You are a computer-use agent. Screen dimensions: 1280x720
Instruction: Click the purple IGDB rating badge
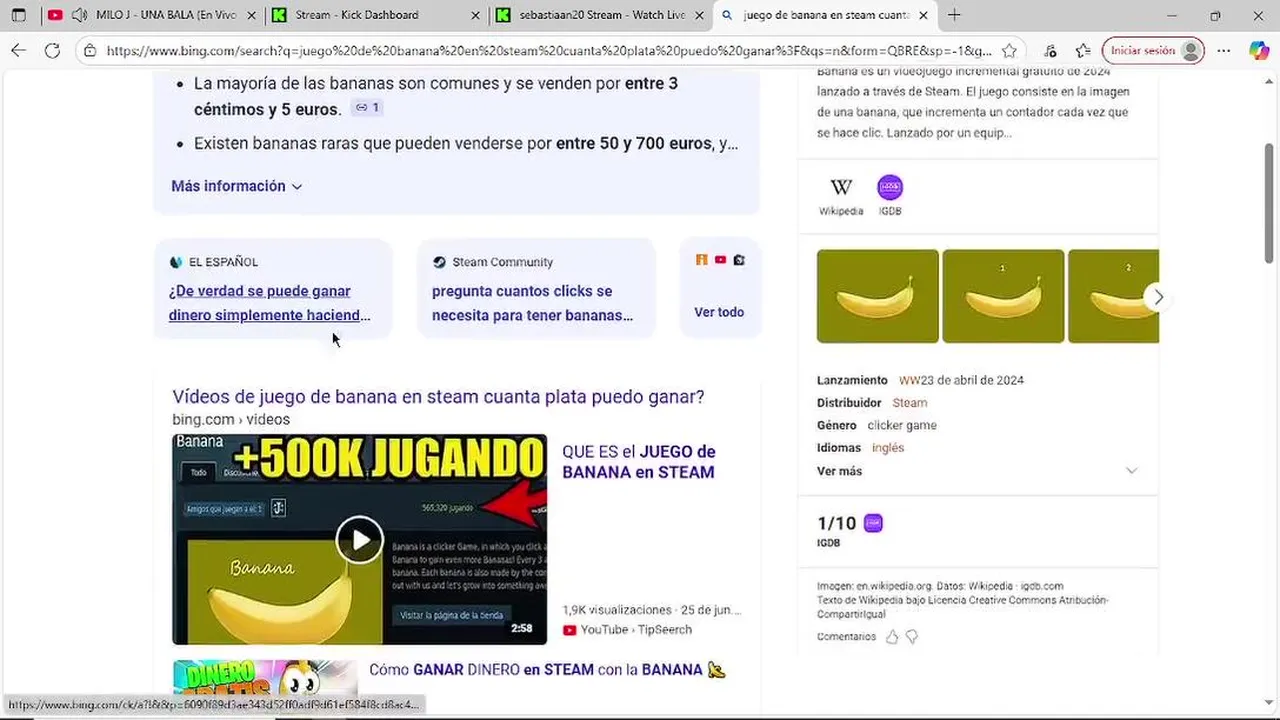(x=873, y=523)
